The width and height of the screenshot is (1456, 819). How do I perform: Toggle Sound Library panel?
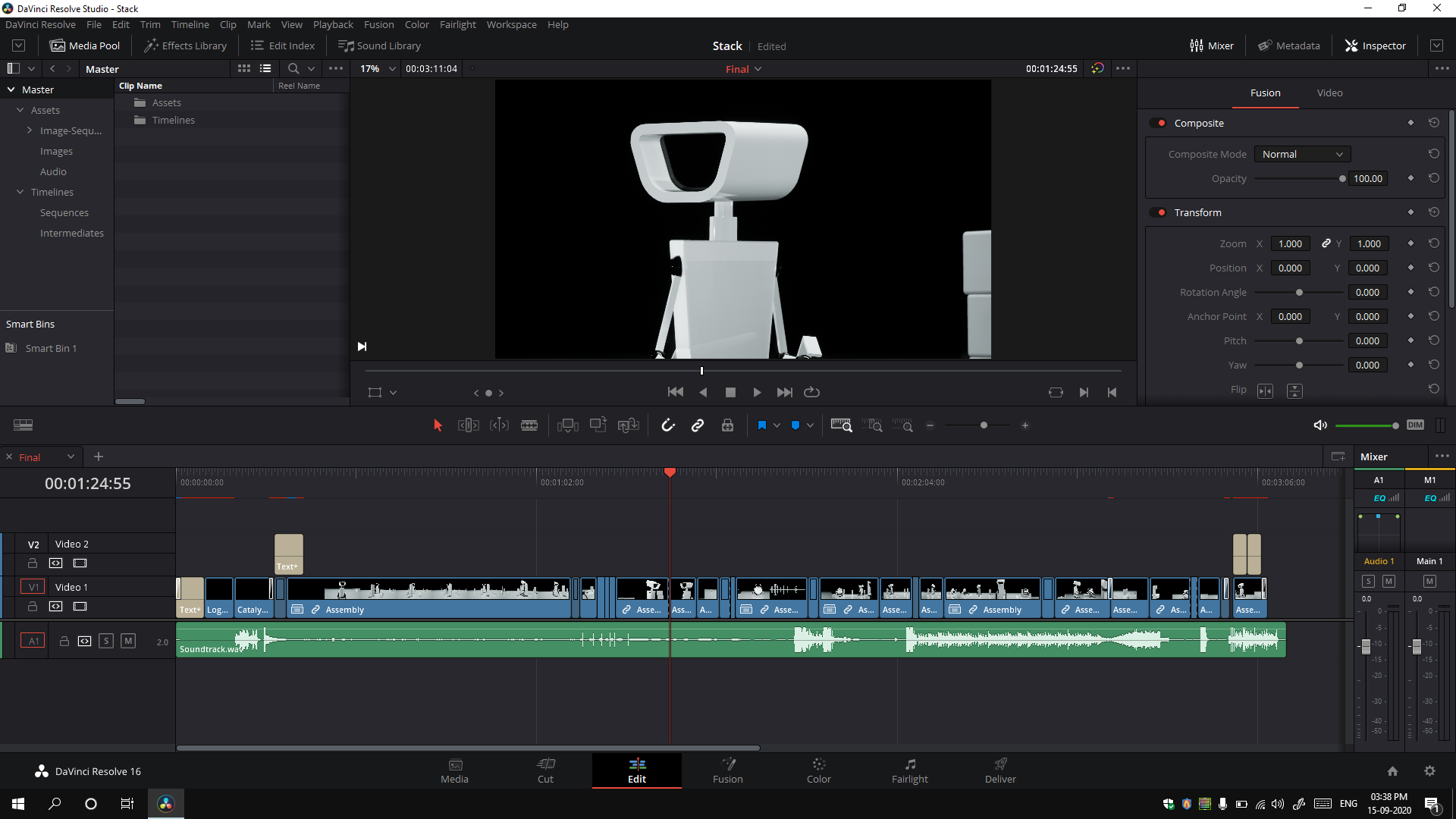click(x=379, y=45)
